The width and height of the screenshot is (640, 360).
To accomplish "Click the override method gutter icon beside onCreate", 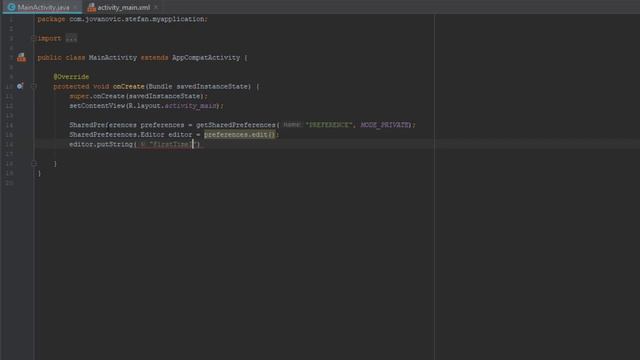I will pyautogui.click(x=20, y=86).
